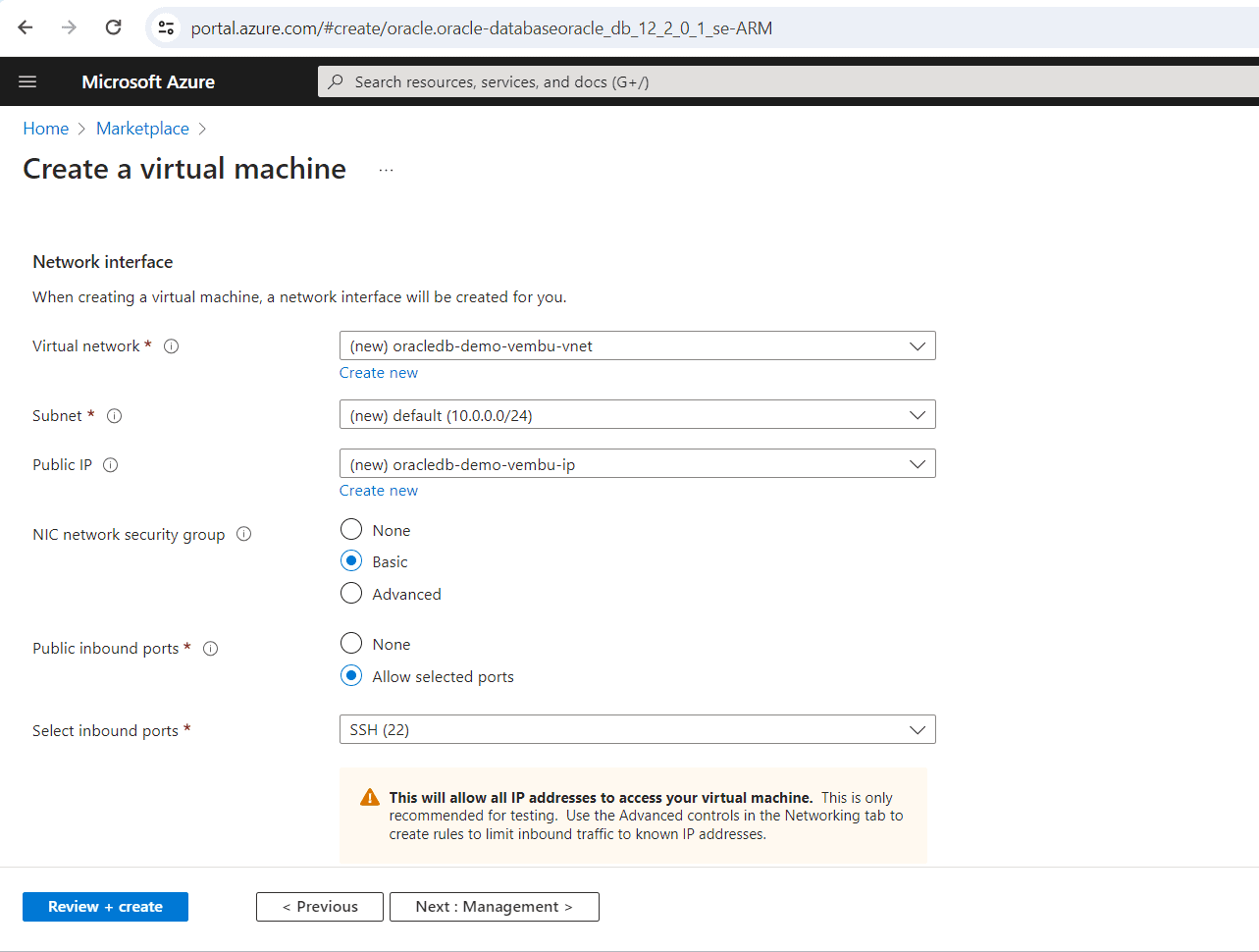Select Basic network security group option
Image resolution: width=1259 pixels, height=952 pixels.
coord(351,561)
